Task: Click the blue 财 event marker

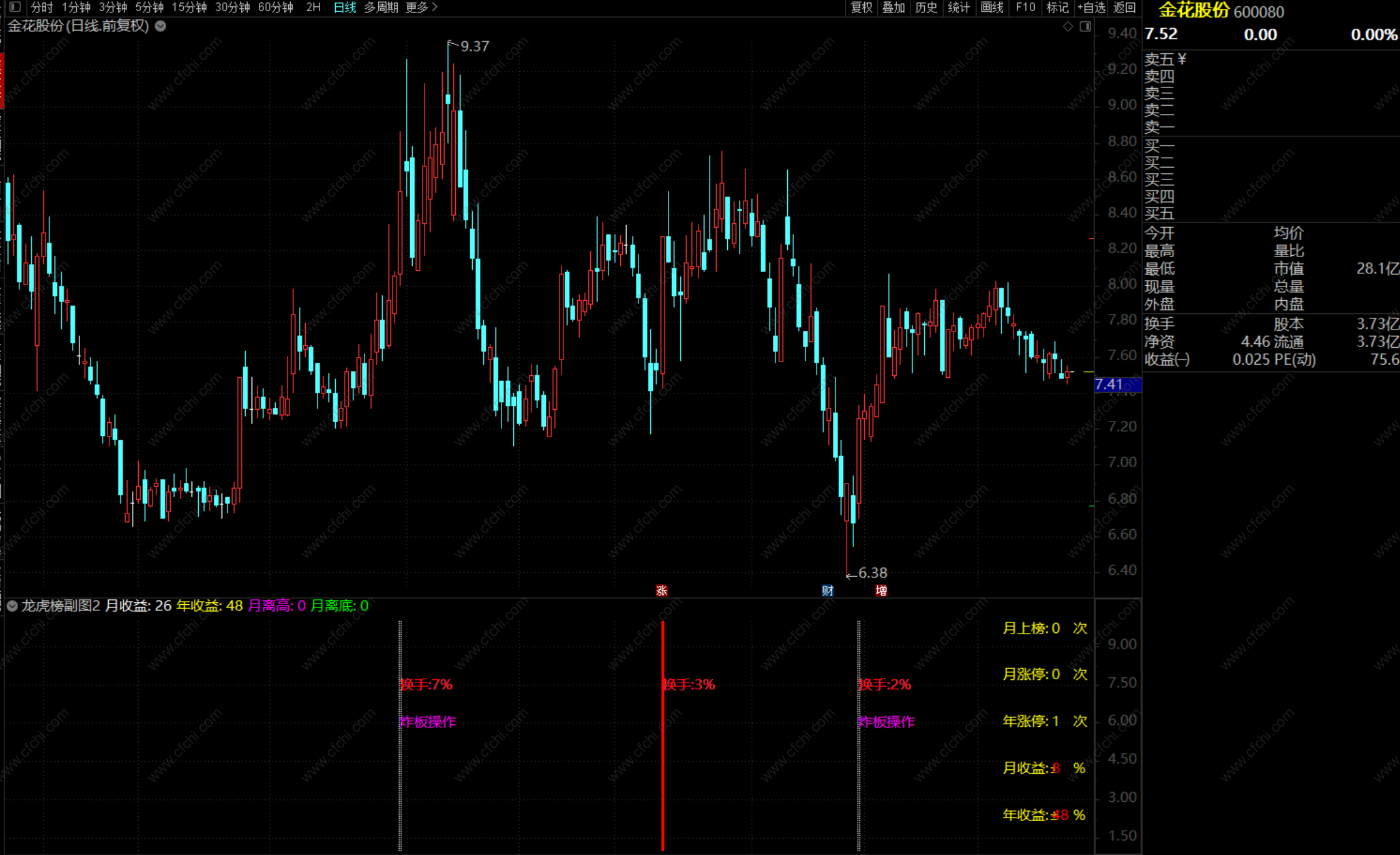Action: 827,590
